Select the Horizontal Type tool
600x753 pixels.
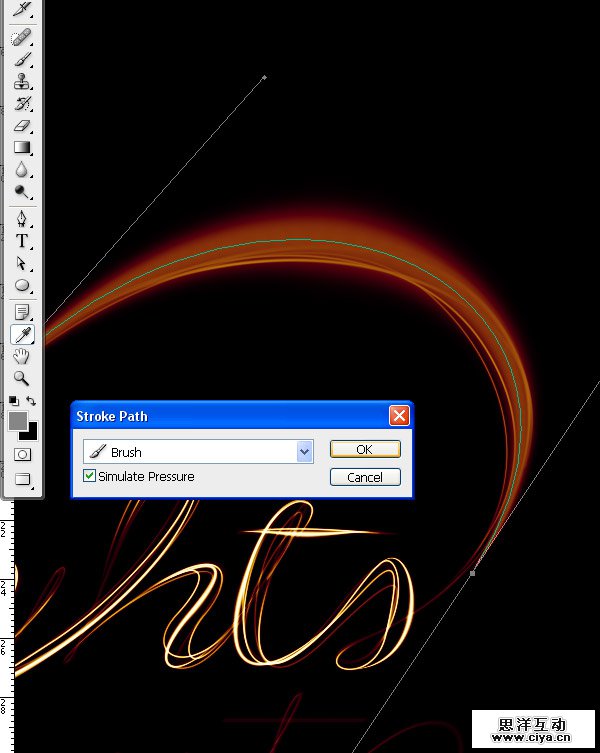tap(21, 241)
